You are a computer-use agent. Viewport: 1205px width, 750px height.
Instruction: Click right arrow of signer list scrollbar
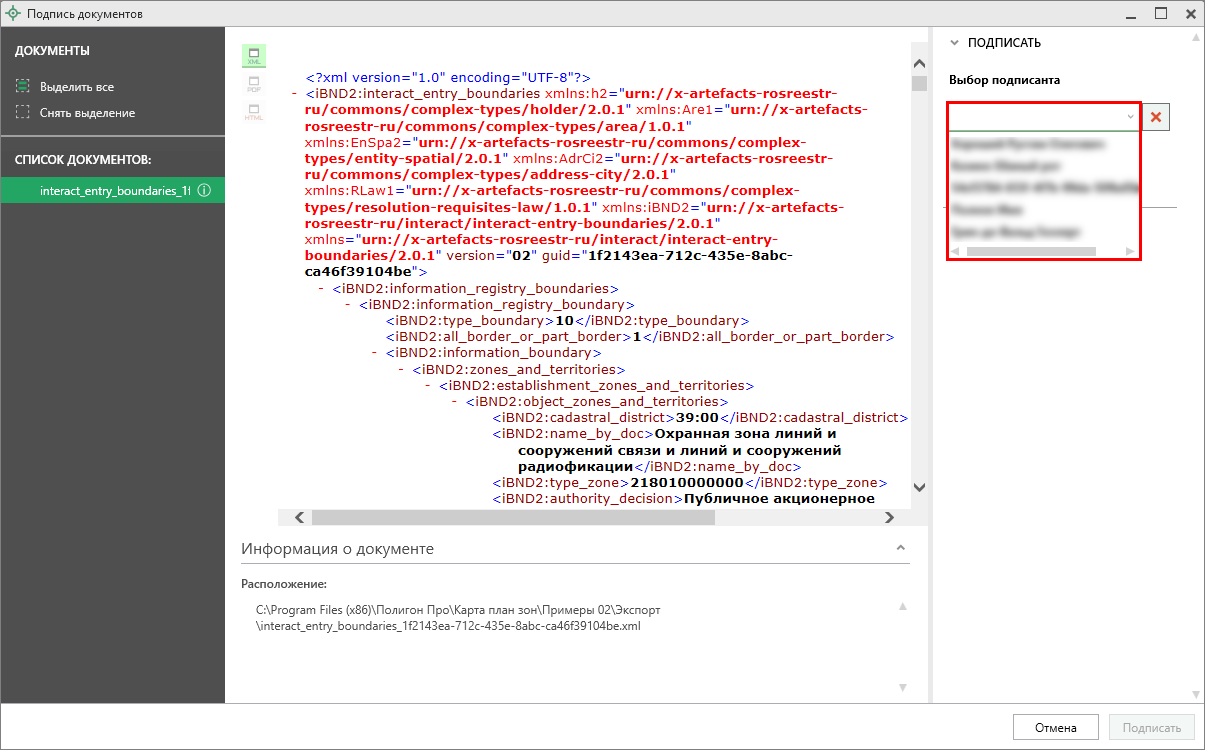(x=1130, y=251)
